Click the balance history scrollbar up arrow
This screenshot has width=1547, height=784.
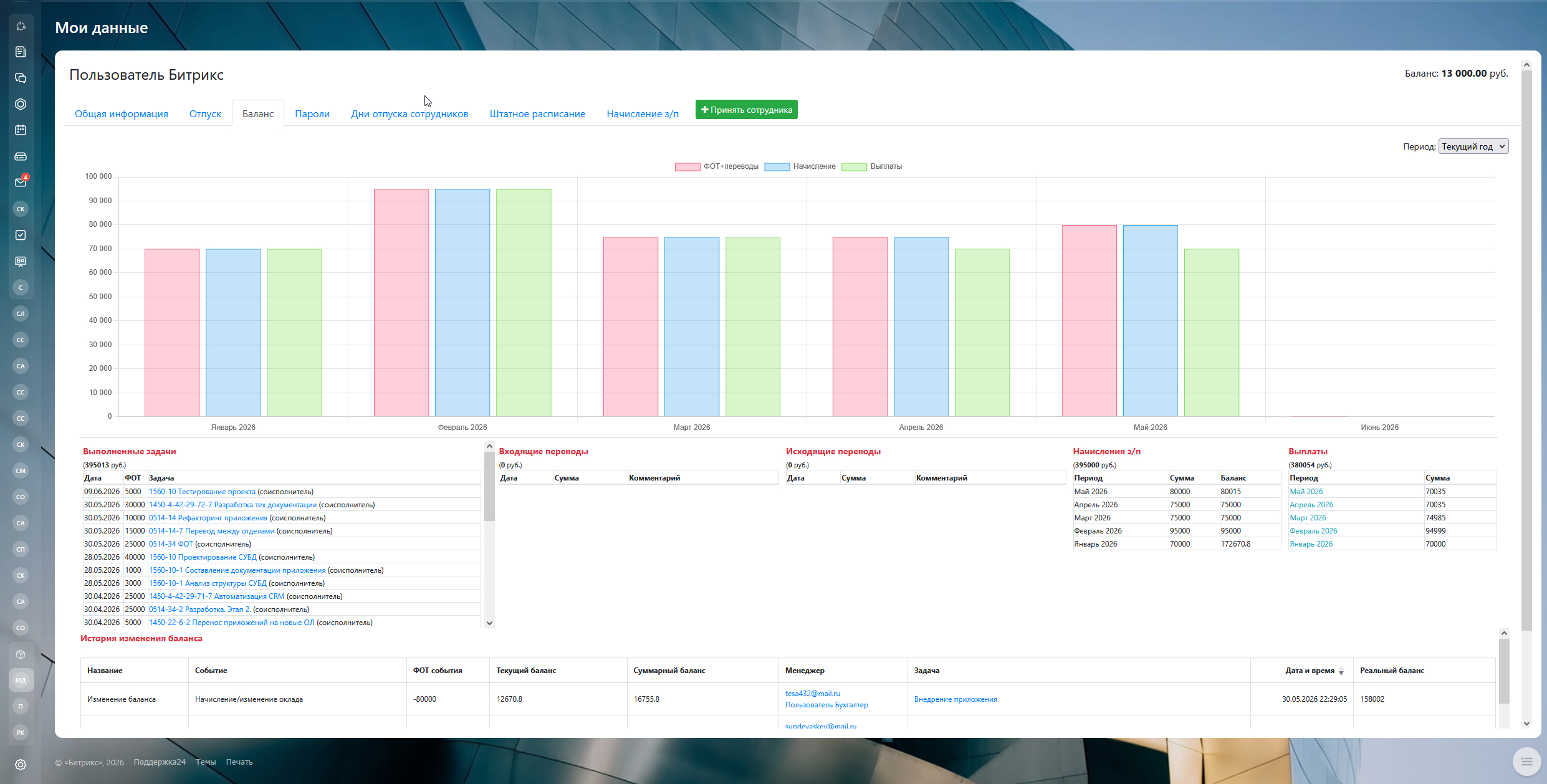pos(1504,633)
